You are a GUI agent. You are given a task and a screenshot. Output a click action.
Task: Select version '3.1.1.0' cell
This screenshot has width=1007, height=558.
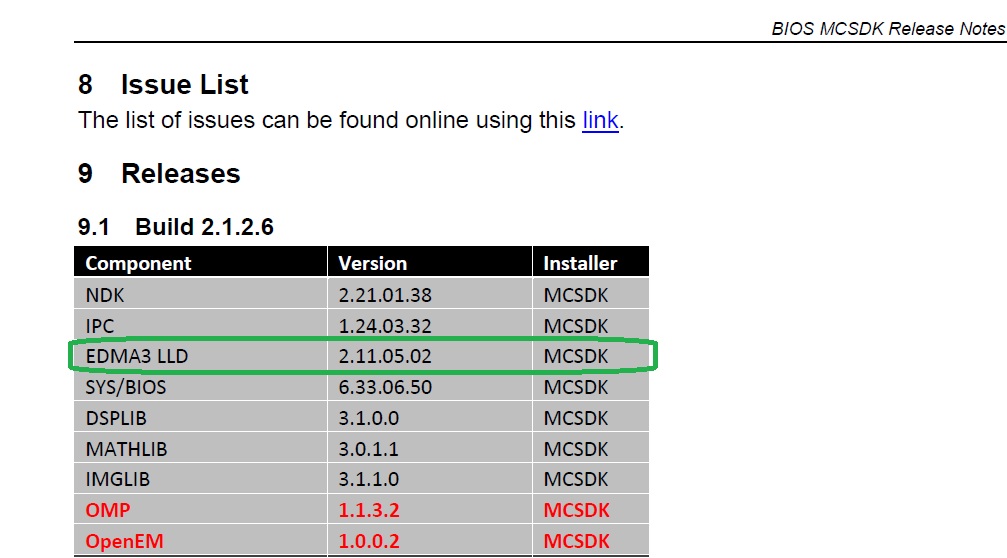(x=430, y=479)
